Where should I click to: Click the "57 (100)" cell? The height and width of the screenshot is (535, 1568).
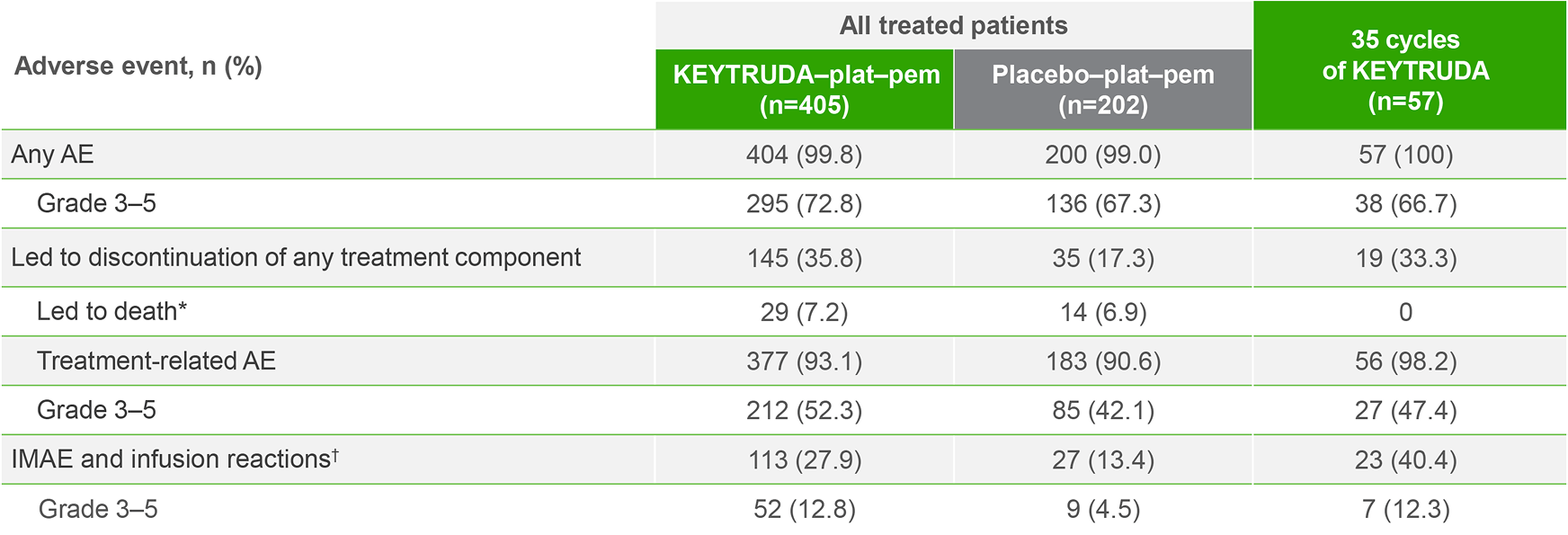tap(1405, 155)
